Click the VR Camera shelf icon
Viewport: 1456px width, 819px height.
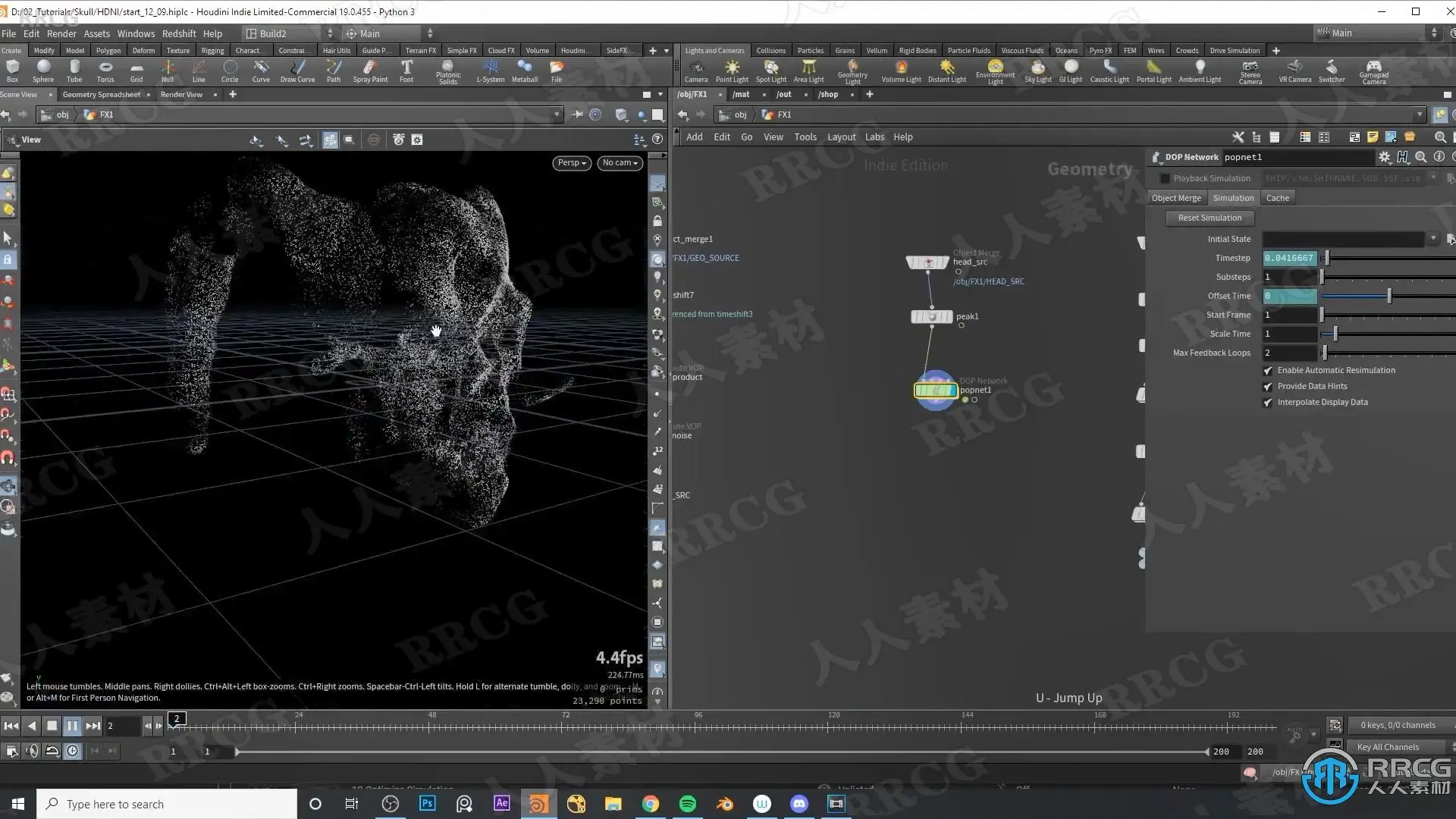point(1294,71)
